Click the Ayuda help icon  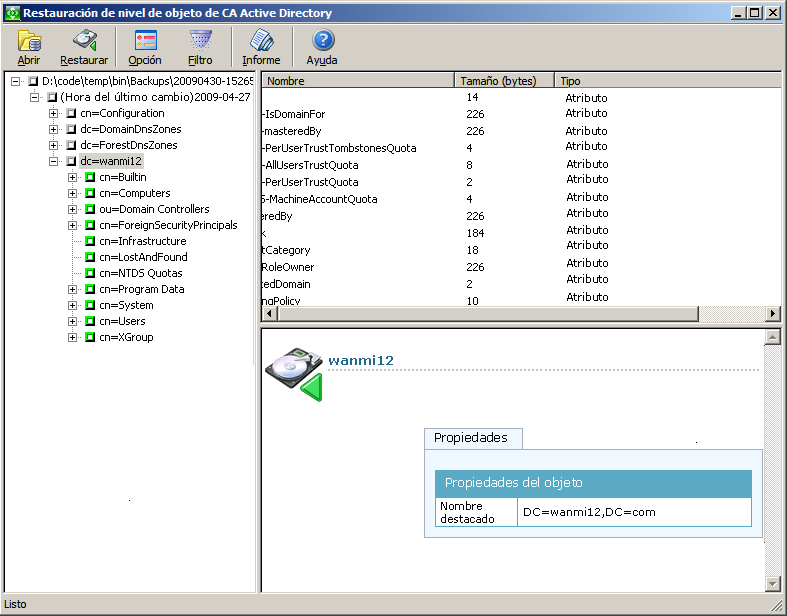[322, 41]
